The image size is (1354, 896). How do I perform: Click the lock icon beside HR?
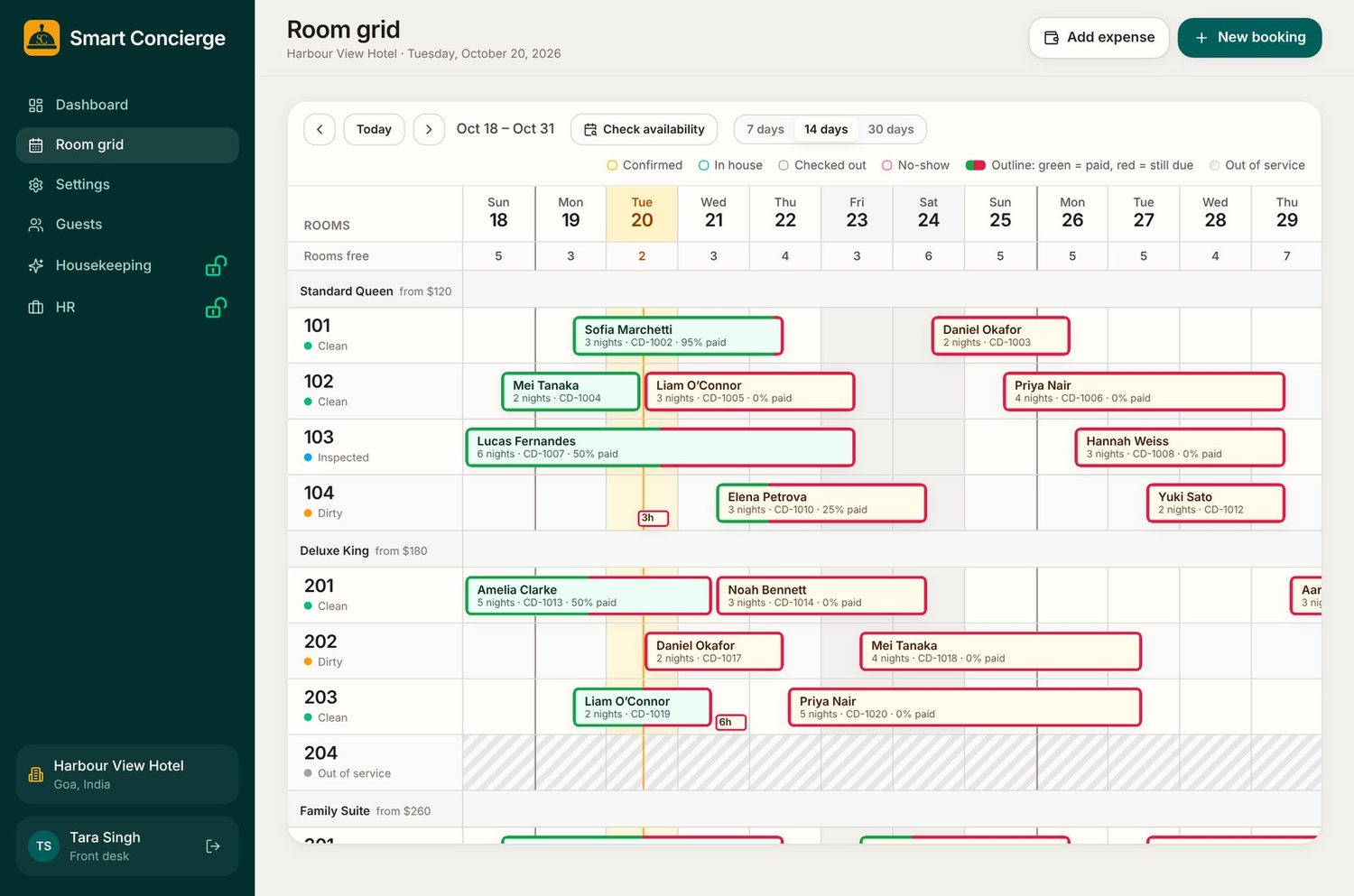tap(216, 307)
